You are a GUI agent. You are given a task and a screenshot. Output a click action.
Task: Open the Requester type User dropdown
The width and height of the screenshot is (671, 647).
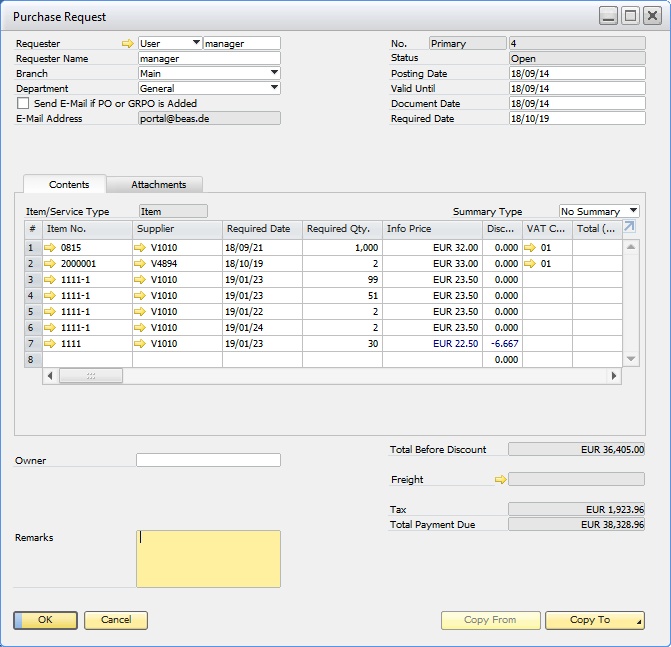tap(196, 43)
